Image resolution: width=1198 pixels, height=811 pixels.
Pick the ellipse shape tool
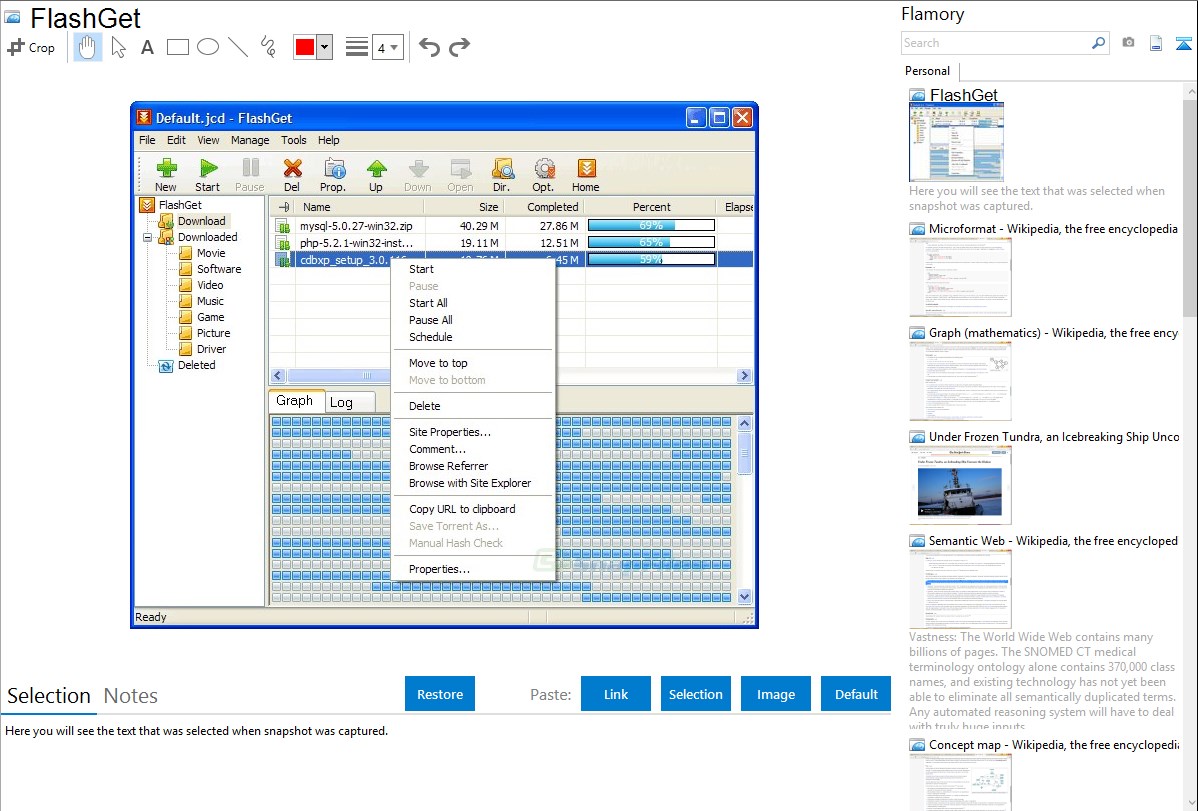(207, 47)
